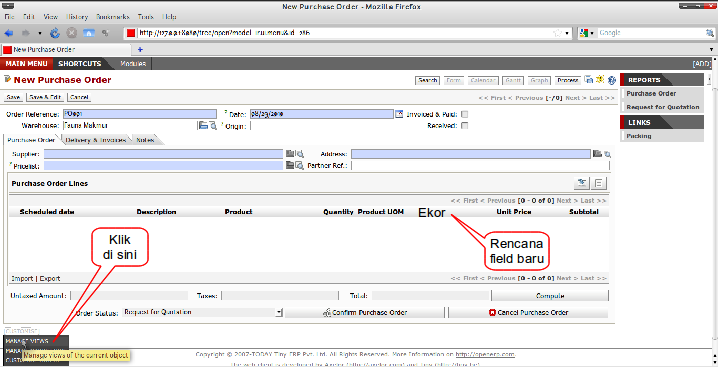The height and width of the screenshot is (368, 719).
Task: Click the browser stop loading icon
Action: 72,33
